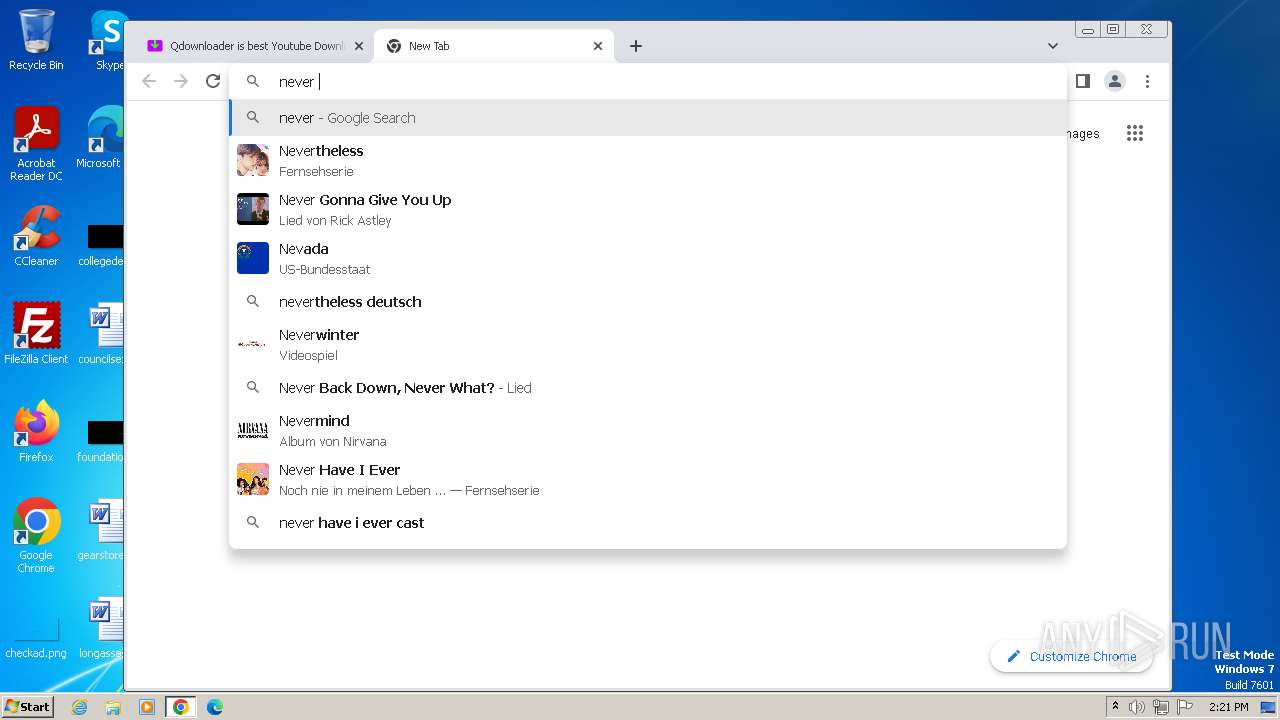Open the Google apps grid
Image resolution: width=1280 pixels, height=720 pixels.
1135,133
